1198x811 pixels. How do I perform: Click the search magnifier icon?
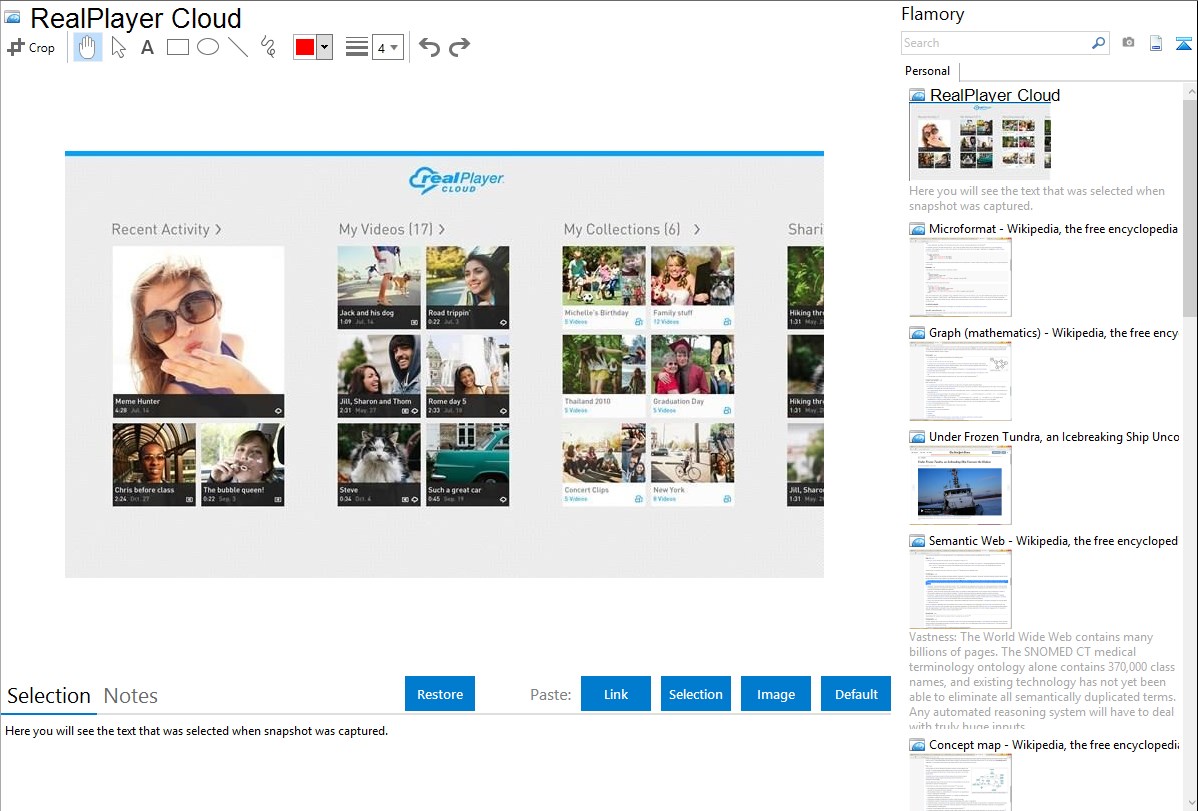coord(1099,43)
